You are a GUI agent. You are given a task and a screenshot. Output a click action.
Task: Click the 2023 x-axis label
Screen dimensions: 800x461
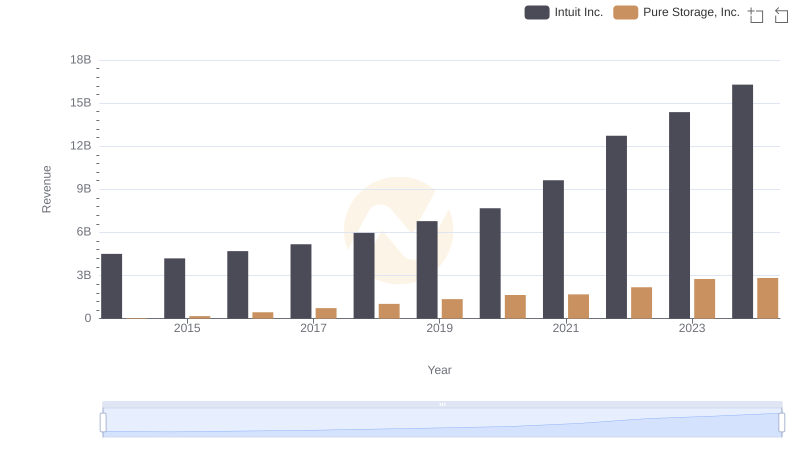tap(692, 328)
